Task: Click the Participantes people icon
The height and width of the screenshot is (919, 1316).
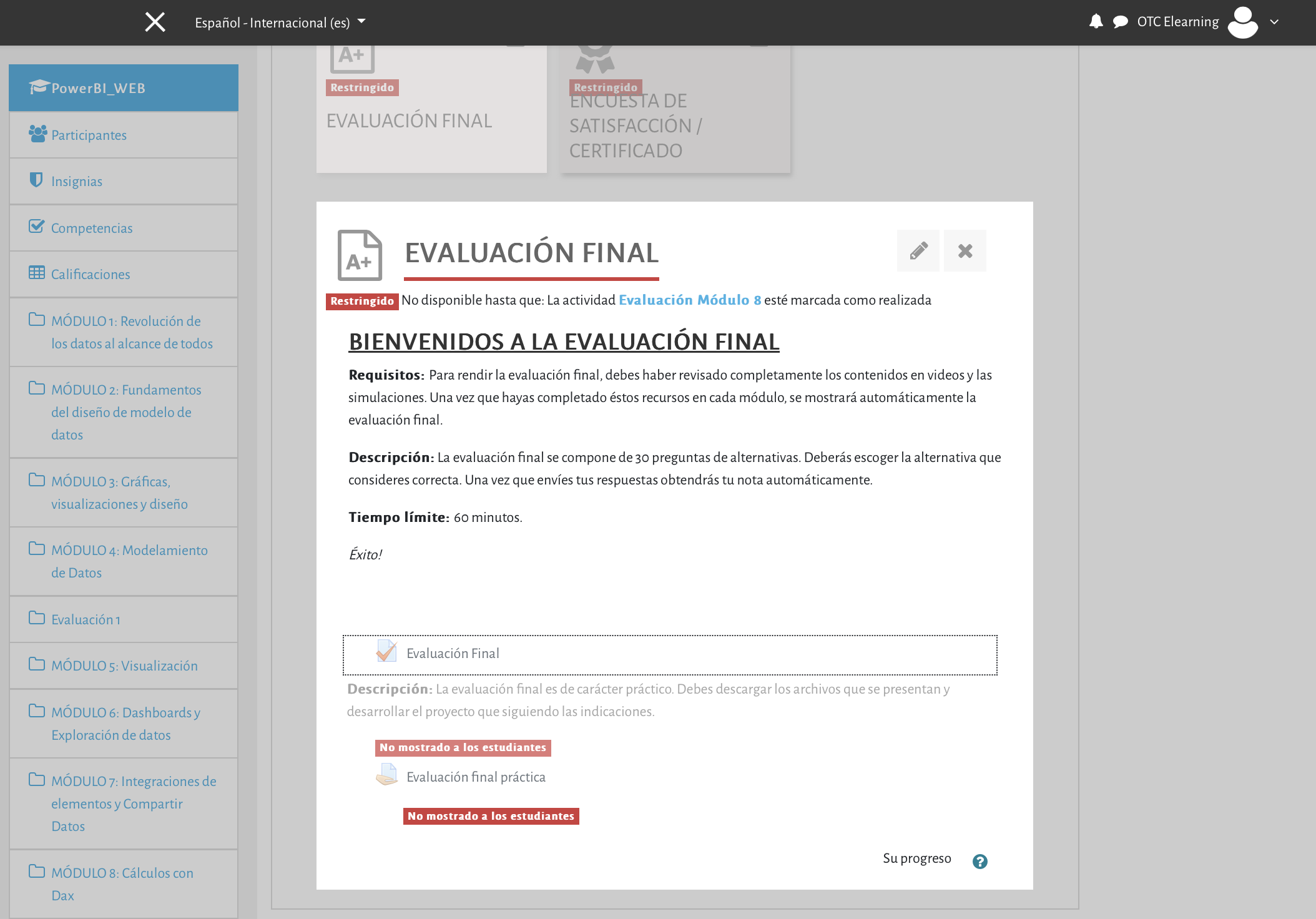Action: pyautogui.click(x=38, y=134)
